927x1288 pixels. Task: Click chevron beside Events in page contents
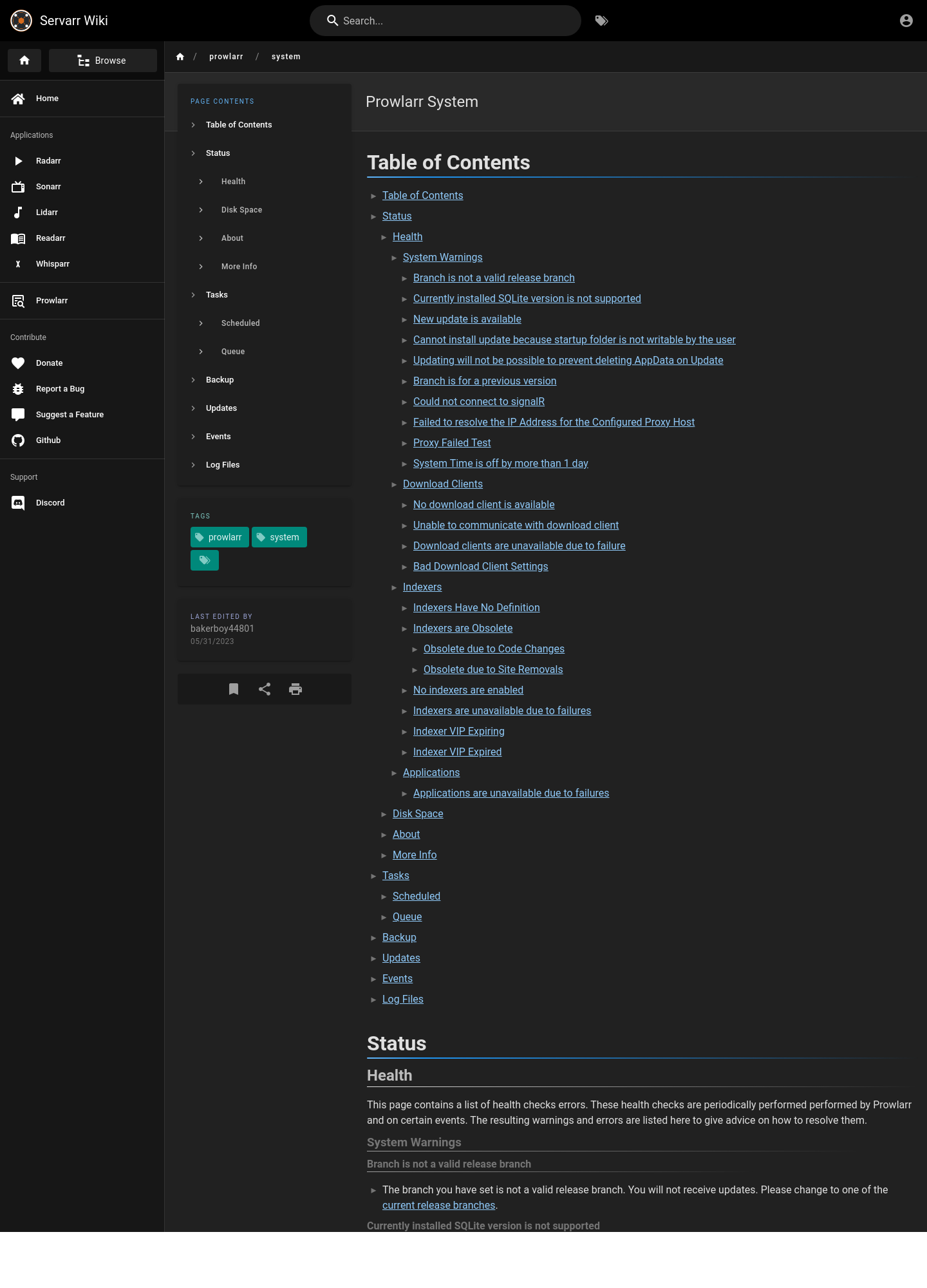tap(193, 437)
